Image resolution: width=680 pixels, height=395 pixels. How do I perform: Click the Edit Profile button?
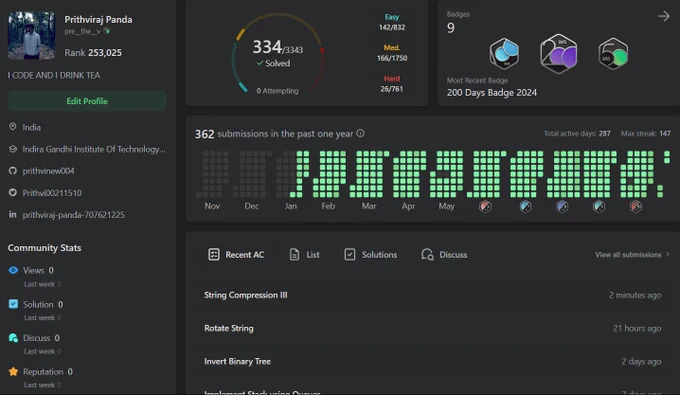click(87, 101)
